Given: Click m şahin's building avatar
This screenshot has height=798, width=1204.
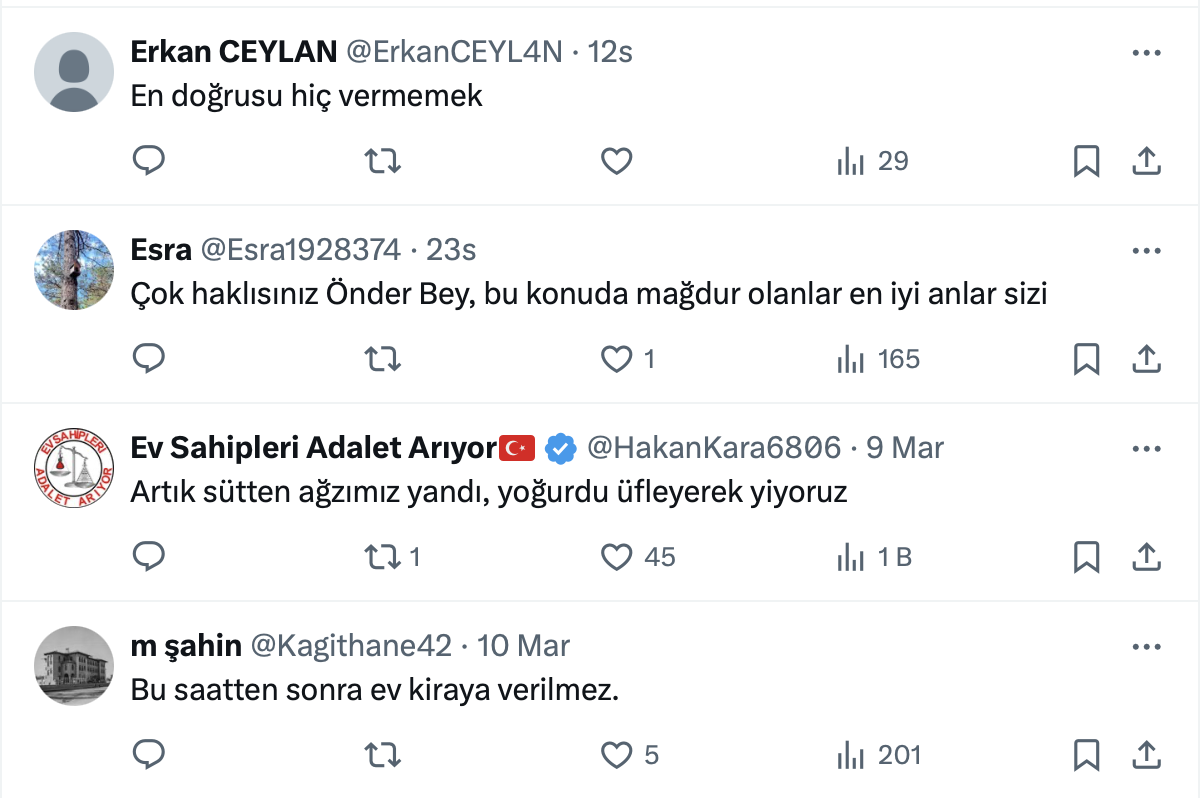Looking at the screenshot, I should point(74,666).
